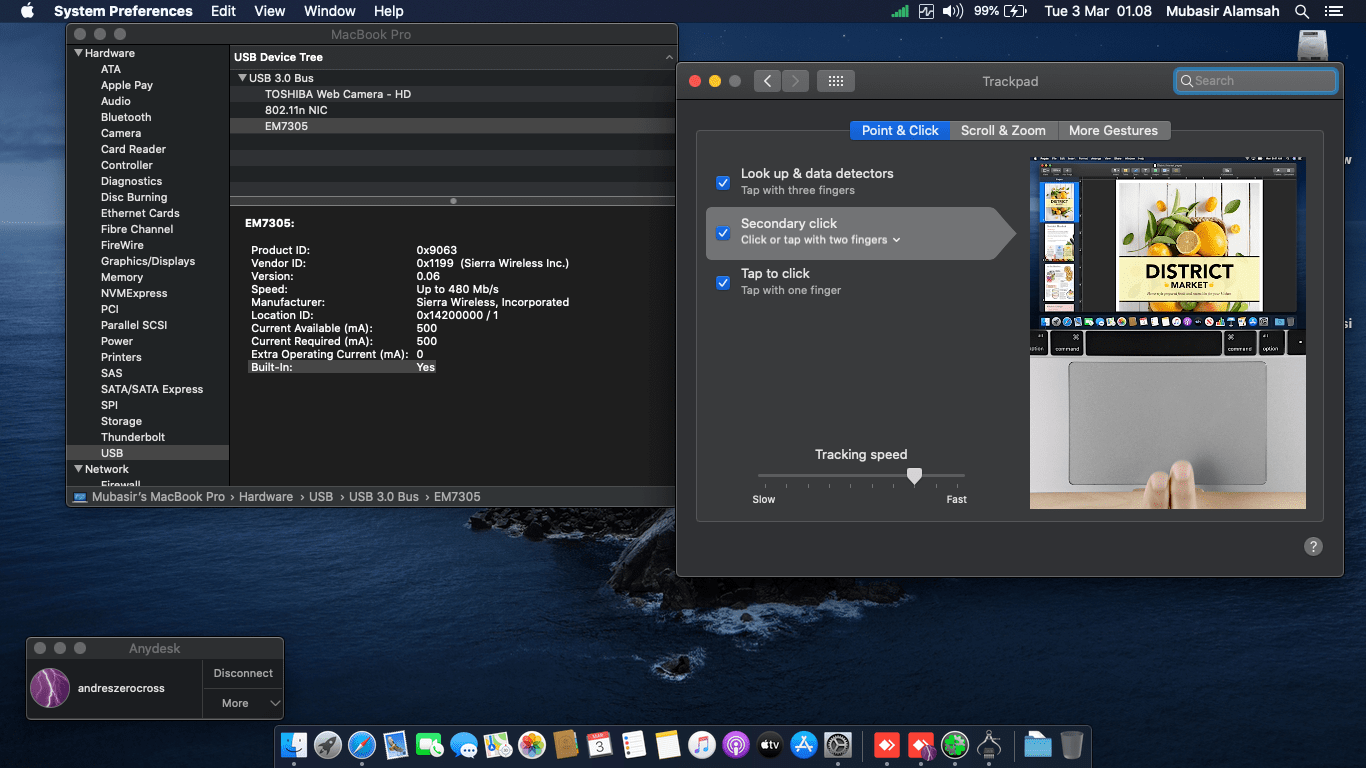Click the Trackpad help question mark
Image resolution: width=1366 pixels, height=768 pixels.
click(1314, 546)
